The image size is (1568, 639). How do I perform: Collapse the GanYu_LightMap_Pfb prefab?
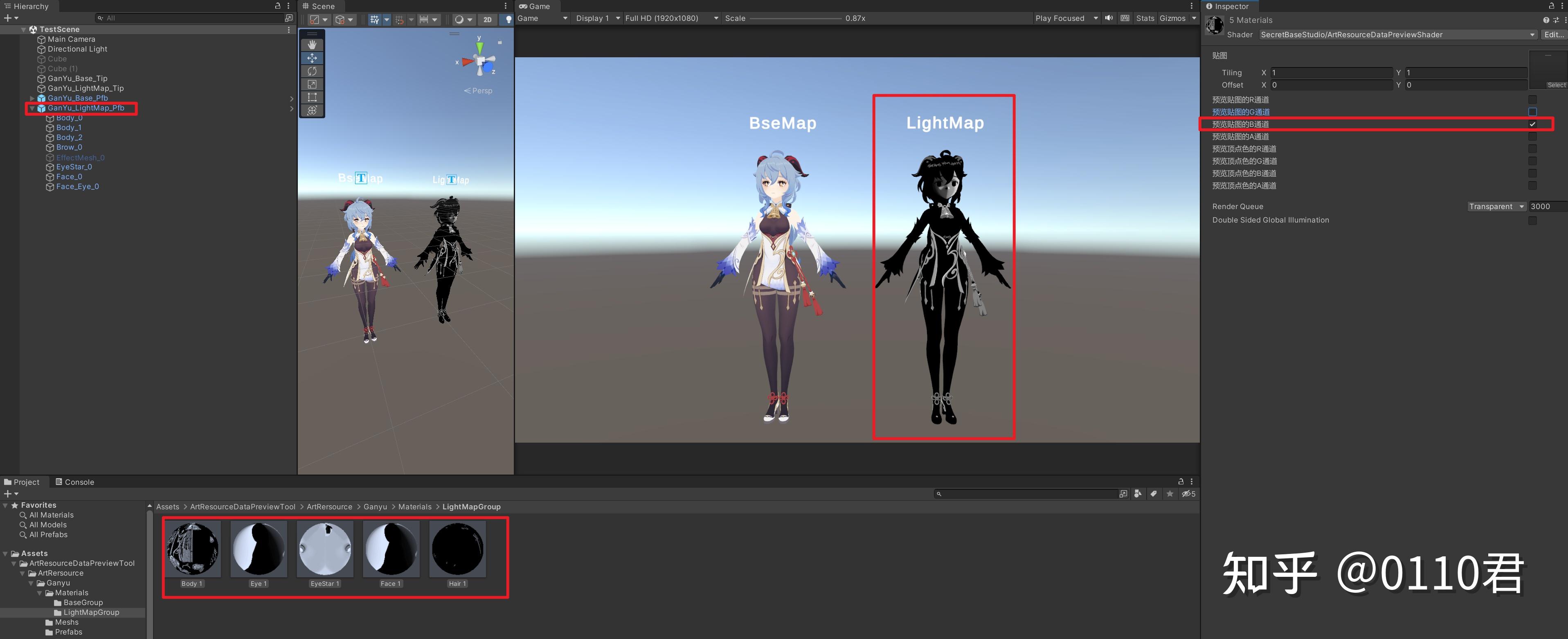tap(32, 108)
